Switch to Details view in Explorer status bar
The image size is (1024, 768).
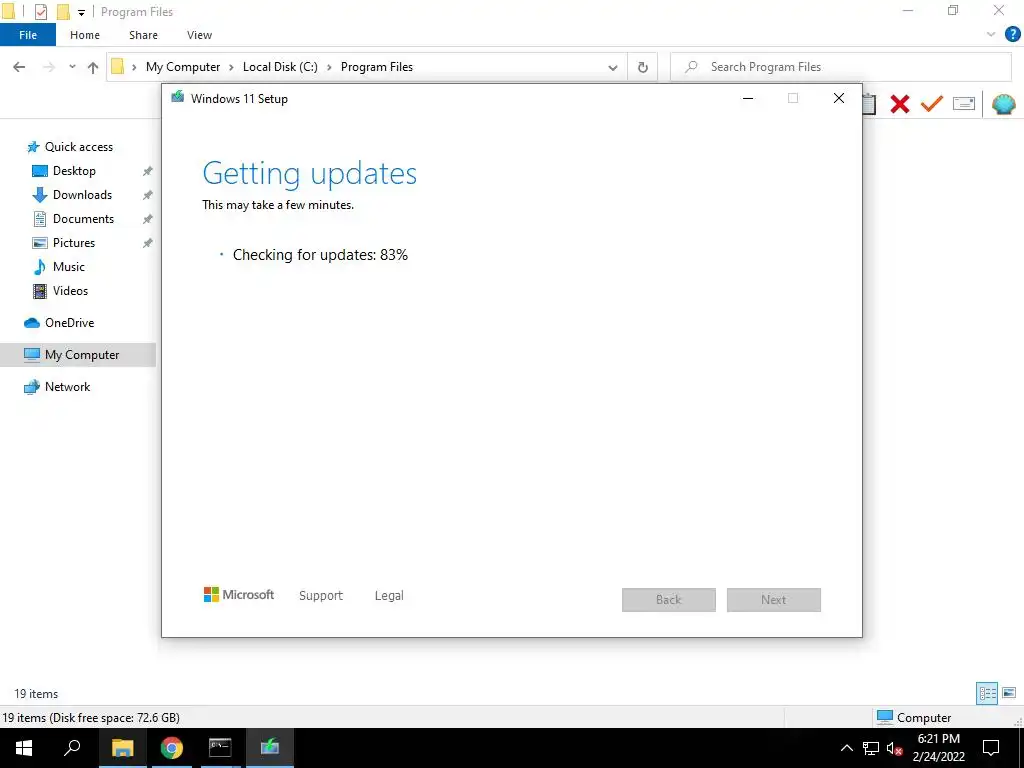pyautogui.click(x=987, y=693)
